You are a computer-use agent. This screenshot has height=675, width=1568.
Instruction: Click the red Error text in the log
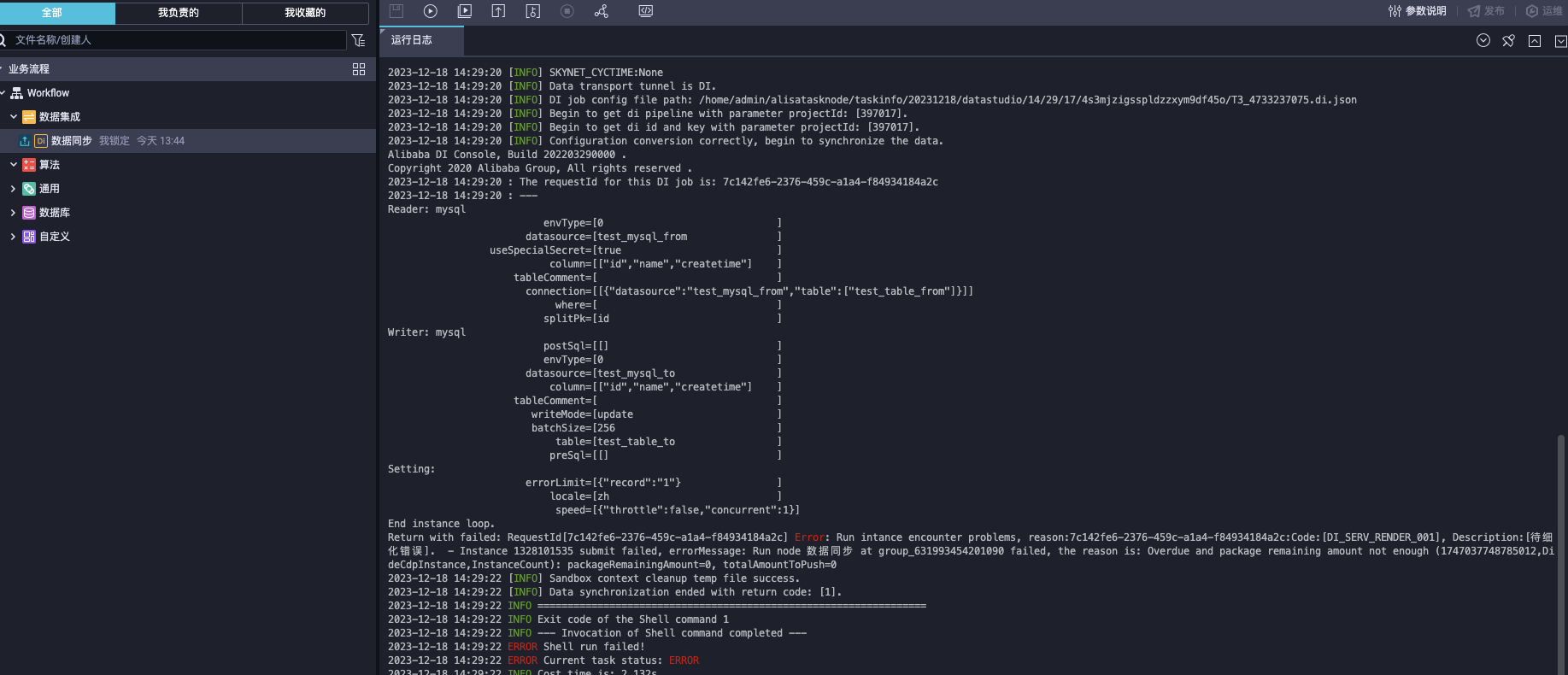(x=810, y=537)
